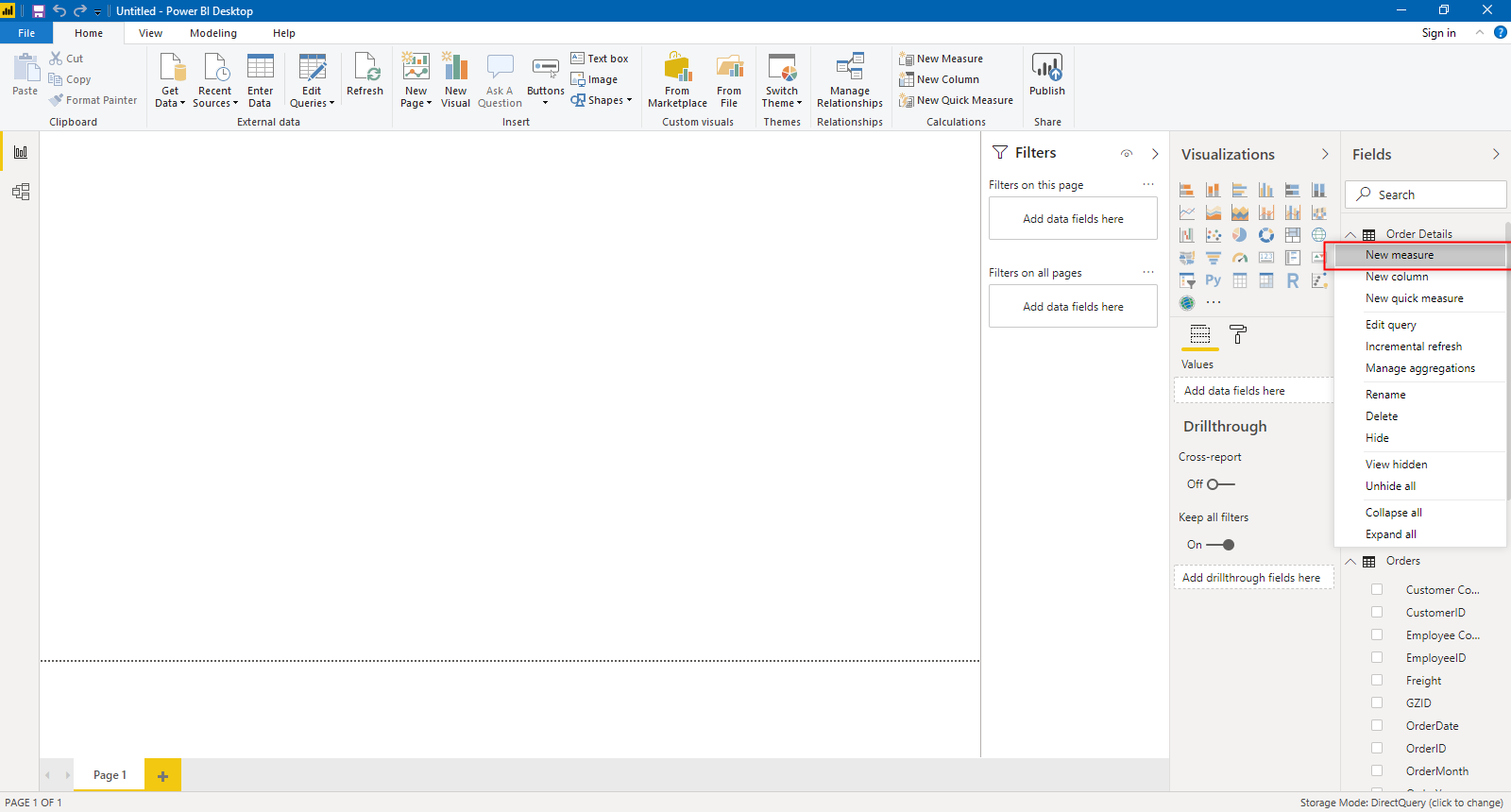Choose the Python visual icon
This screenshot has width=1511, height=812.
pos(1214,280)
